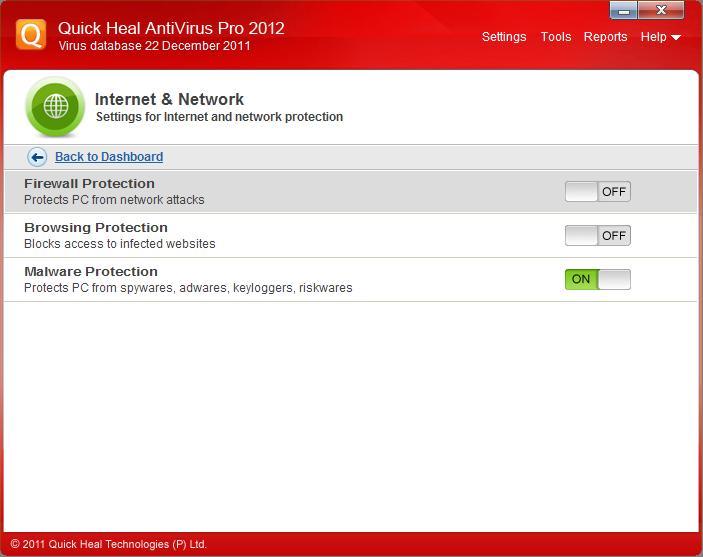Minimize the Quick Heal window
This screenshot has width=703, height=557.
(x=623, y=11)
